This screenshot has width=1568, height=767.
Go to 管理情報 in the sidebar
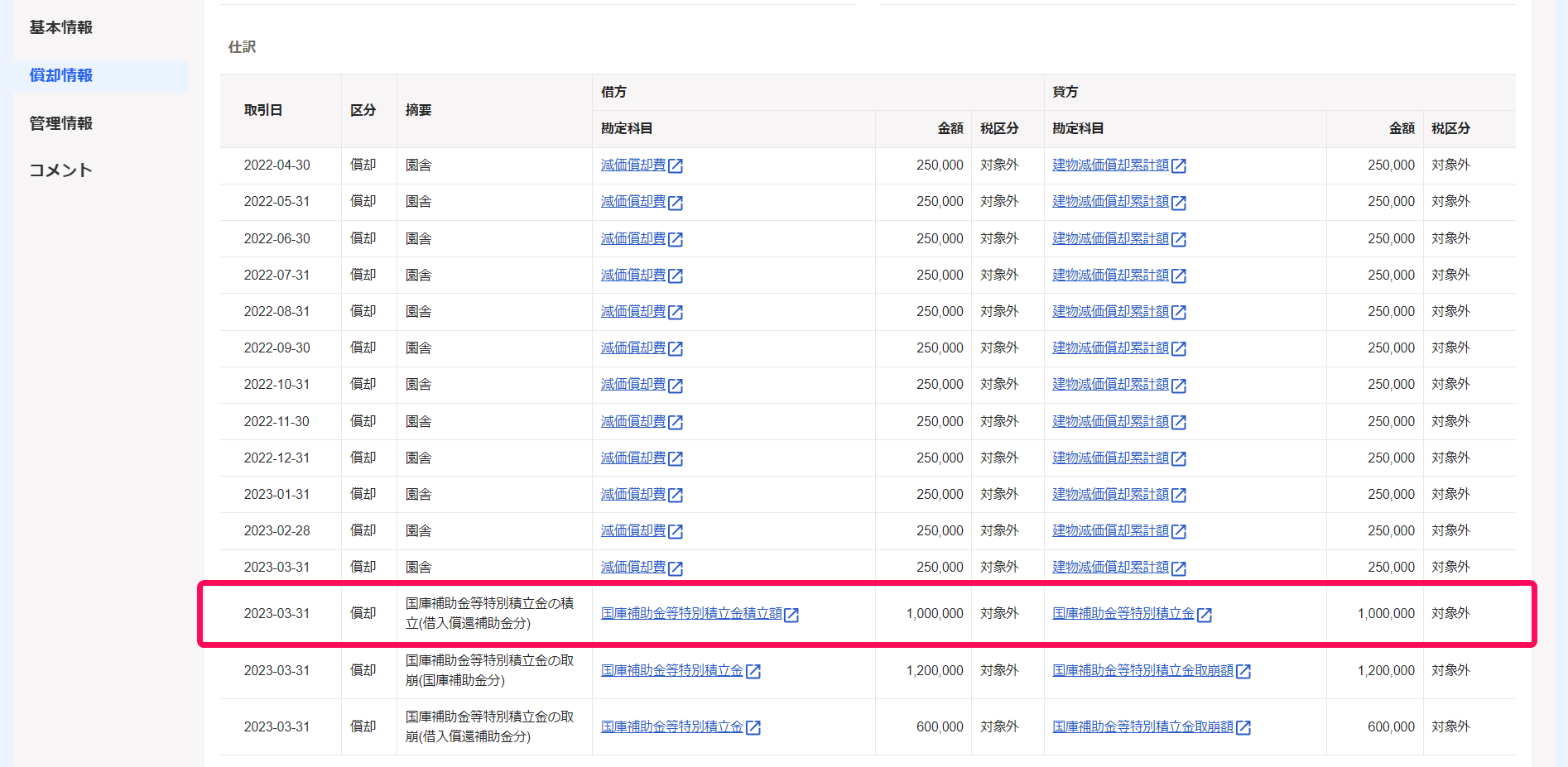coord(60,123)
